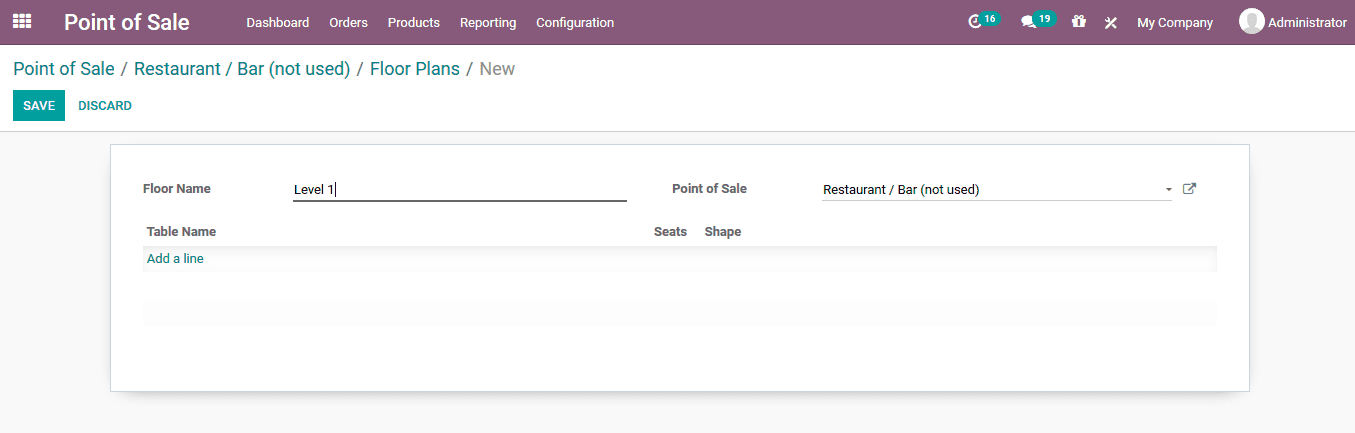Open the external link icon beside Point of Sale field
The image size is (1355, 433).
1189,189
